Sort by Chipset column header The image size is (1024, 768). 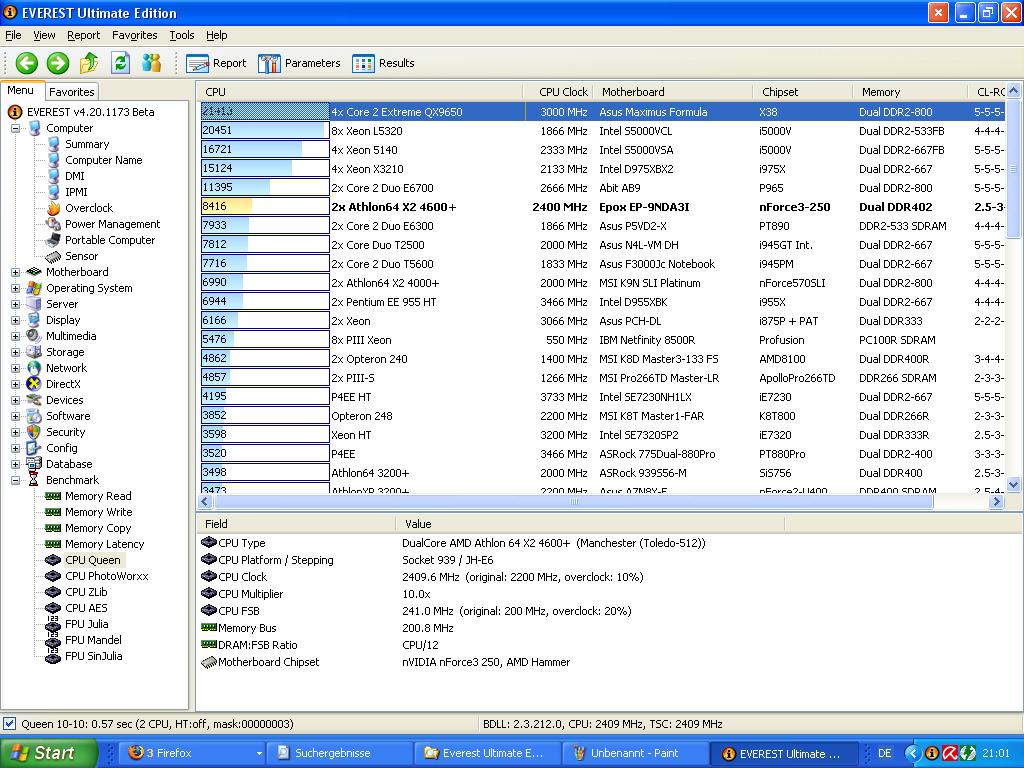[803, 92]
